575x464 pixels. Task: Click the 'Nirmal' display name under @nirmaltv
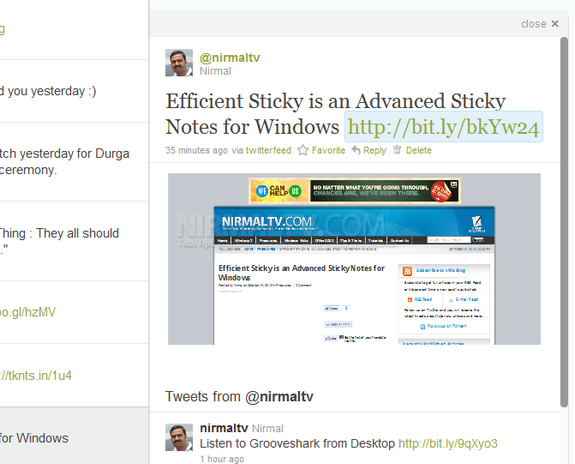(215, 71)
